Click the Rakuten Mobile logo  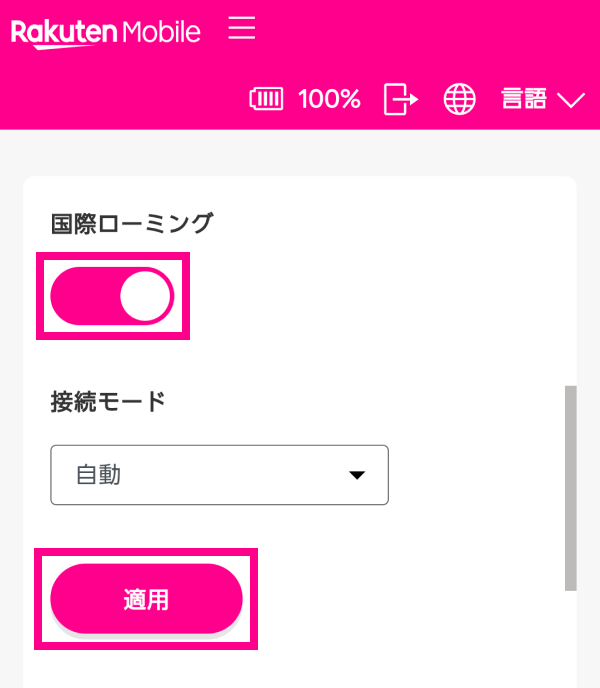(105, 32)
